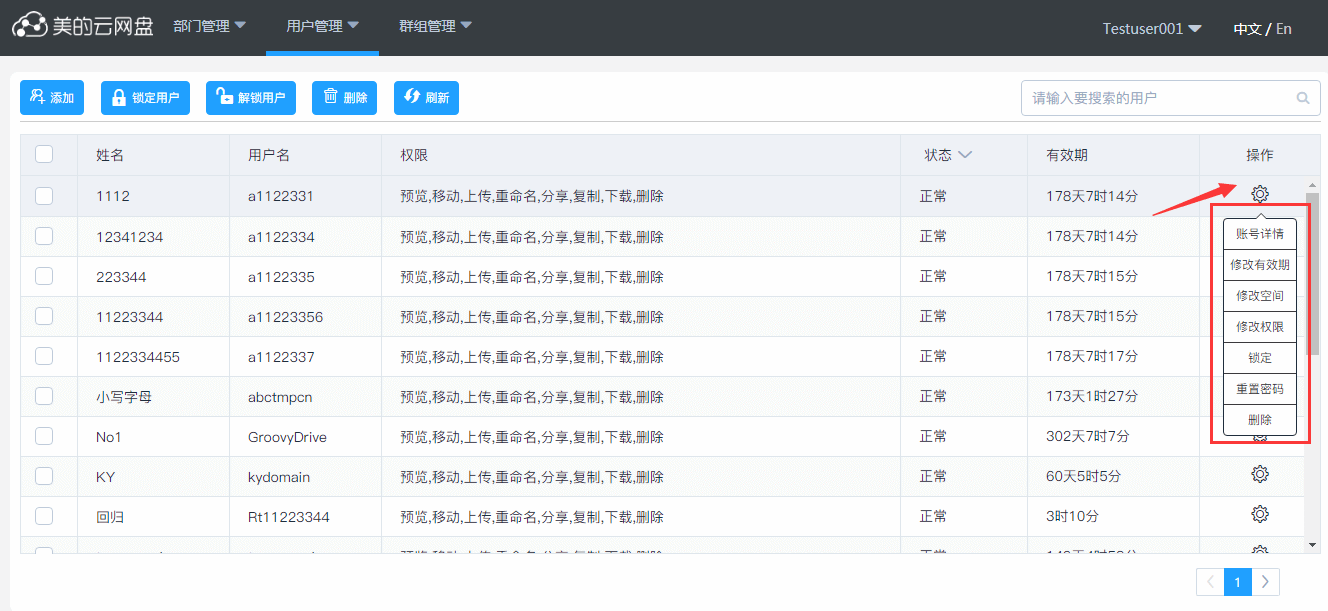Switch the language to En
Viewport: 1328px width, 611px height.
(1284, 29)
